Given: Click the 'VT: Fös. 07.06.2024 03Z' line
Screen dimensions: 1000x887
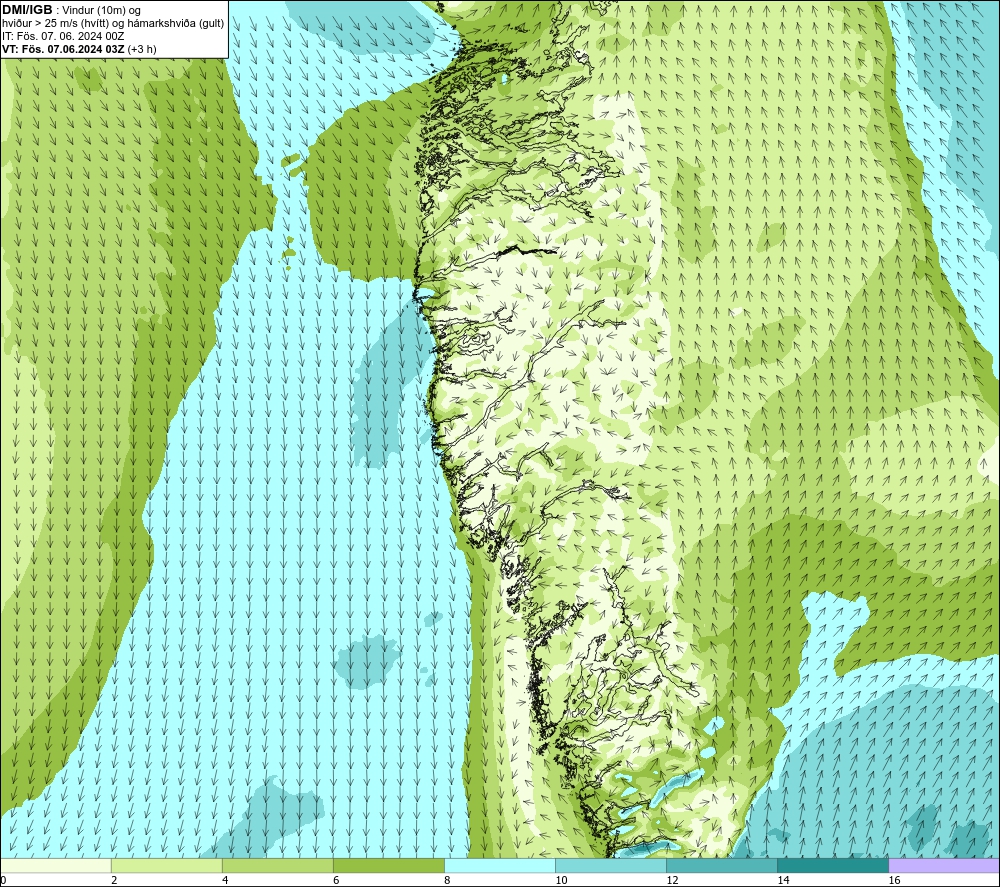Looking at the screenshot, I should [x=63, y=49].
